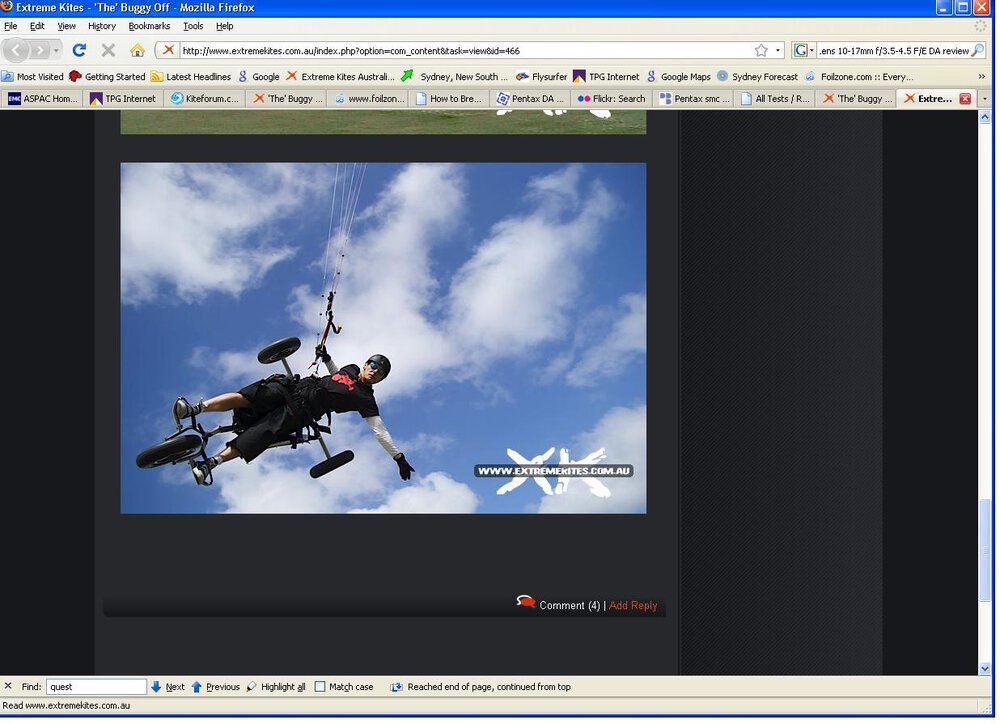Viewport: 1000px width, 724px height.
Task: Open the list all tabs dropdown
Action: 984,98
